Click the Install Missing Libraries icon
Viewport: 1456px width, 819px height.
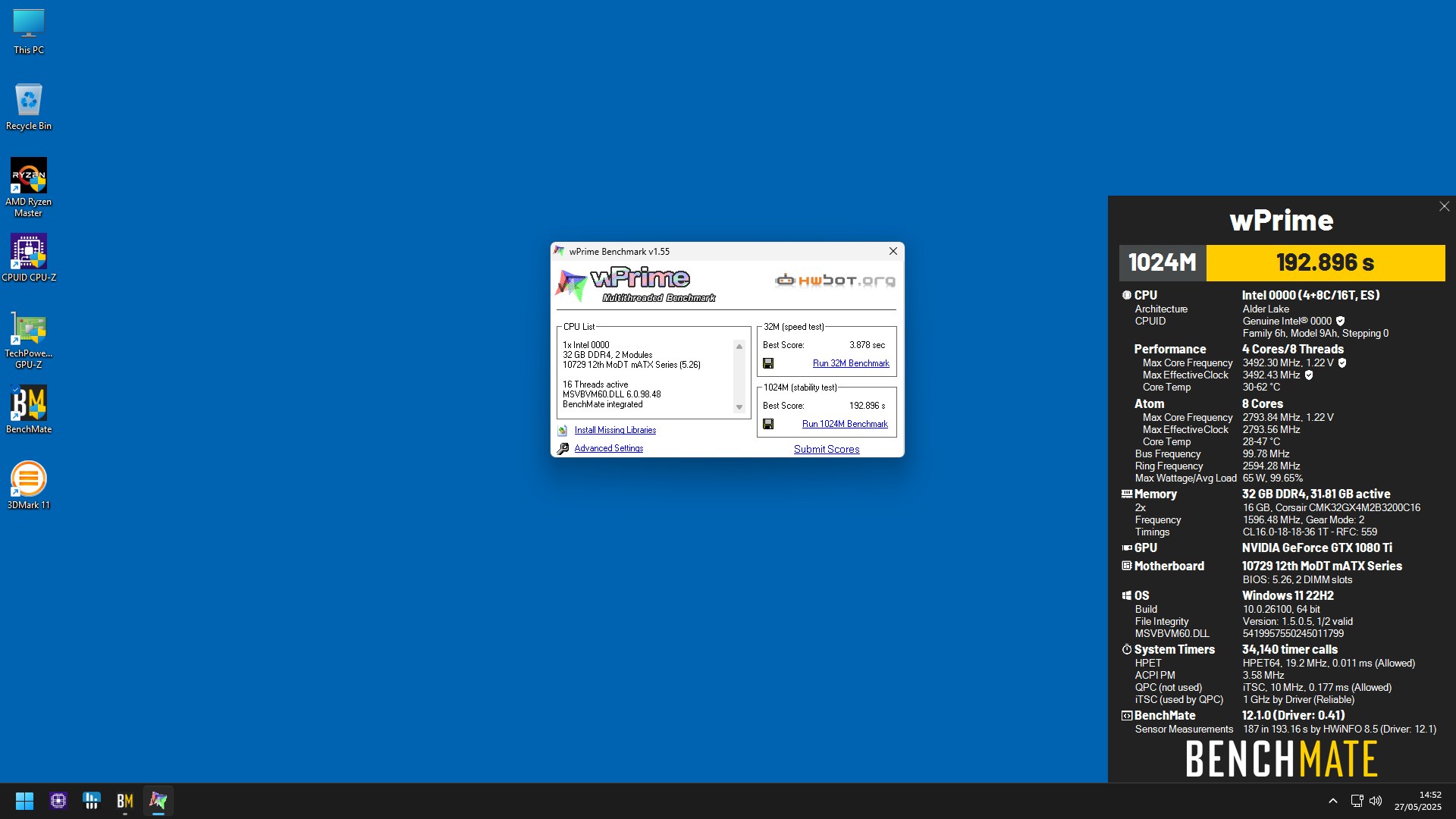tap(563, 431)
